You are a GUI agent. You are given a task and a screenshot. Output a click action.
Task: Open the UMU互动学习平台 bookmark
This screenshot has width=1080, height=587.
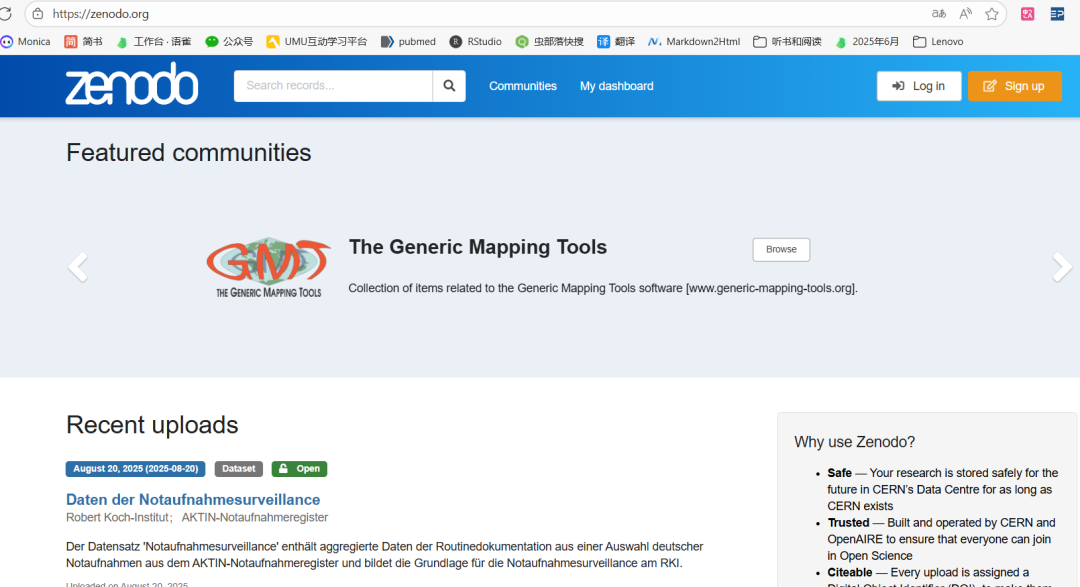317,41
